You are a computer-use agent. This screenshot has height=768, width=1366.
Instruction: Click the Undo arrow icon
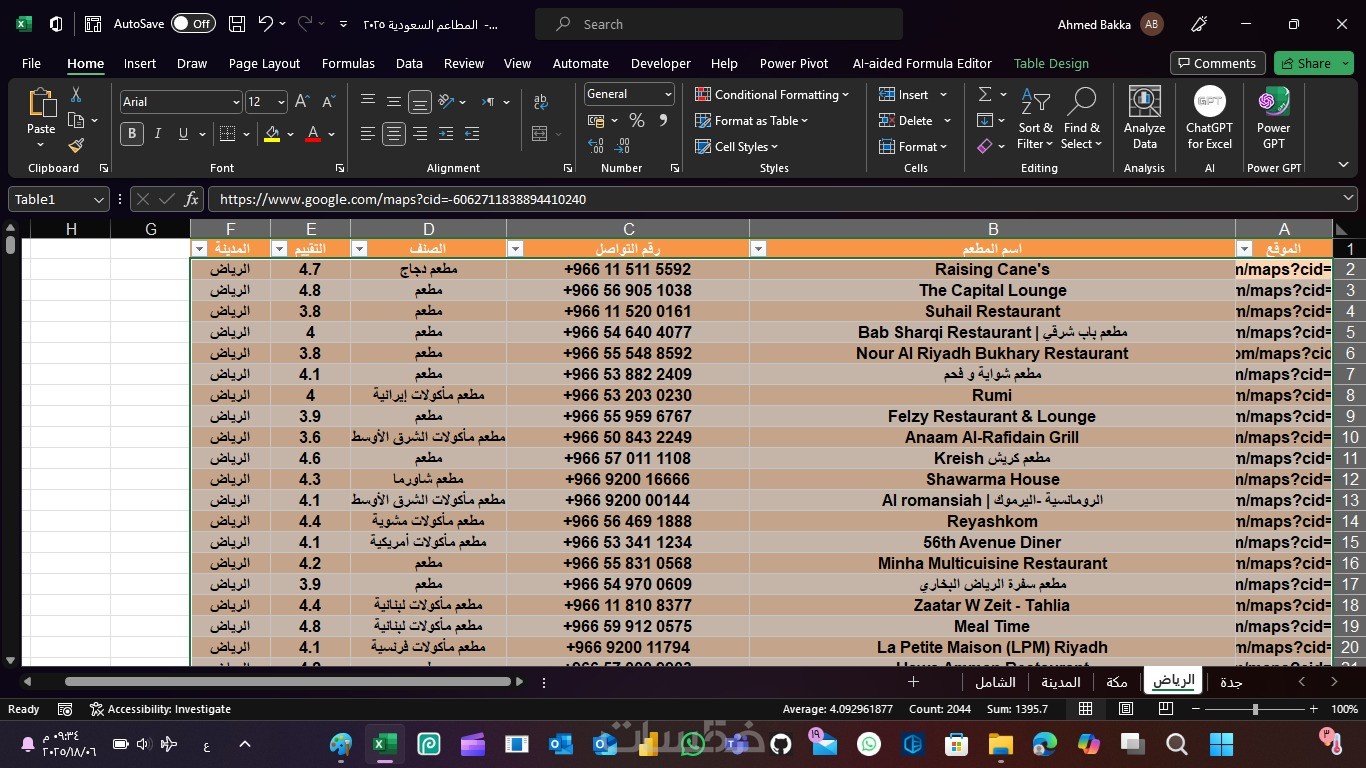click(x=265, y=24)
